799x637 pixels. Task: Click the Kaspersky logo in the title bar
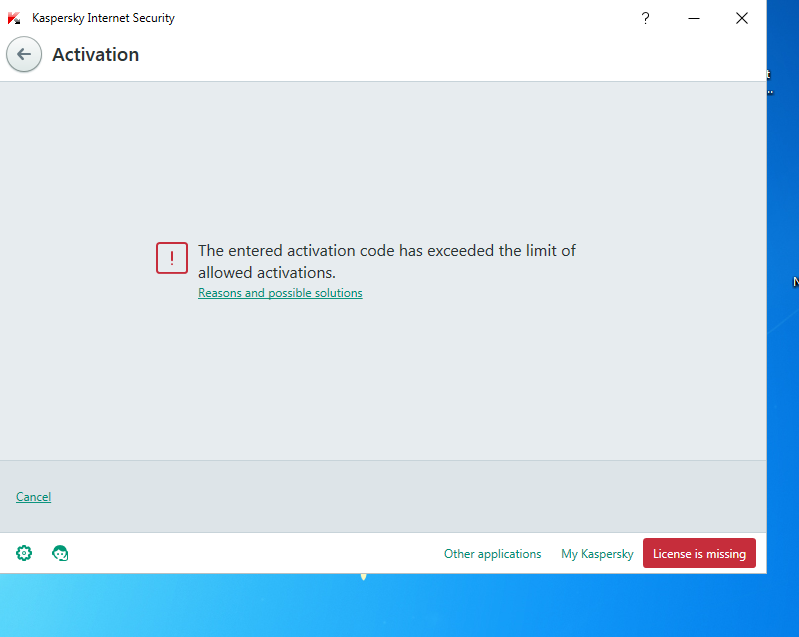point(14,18)
